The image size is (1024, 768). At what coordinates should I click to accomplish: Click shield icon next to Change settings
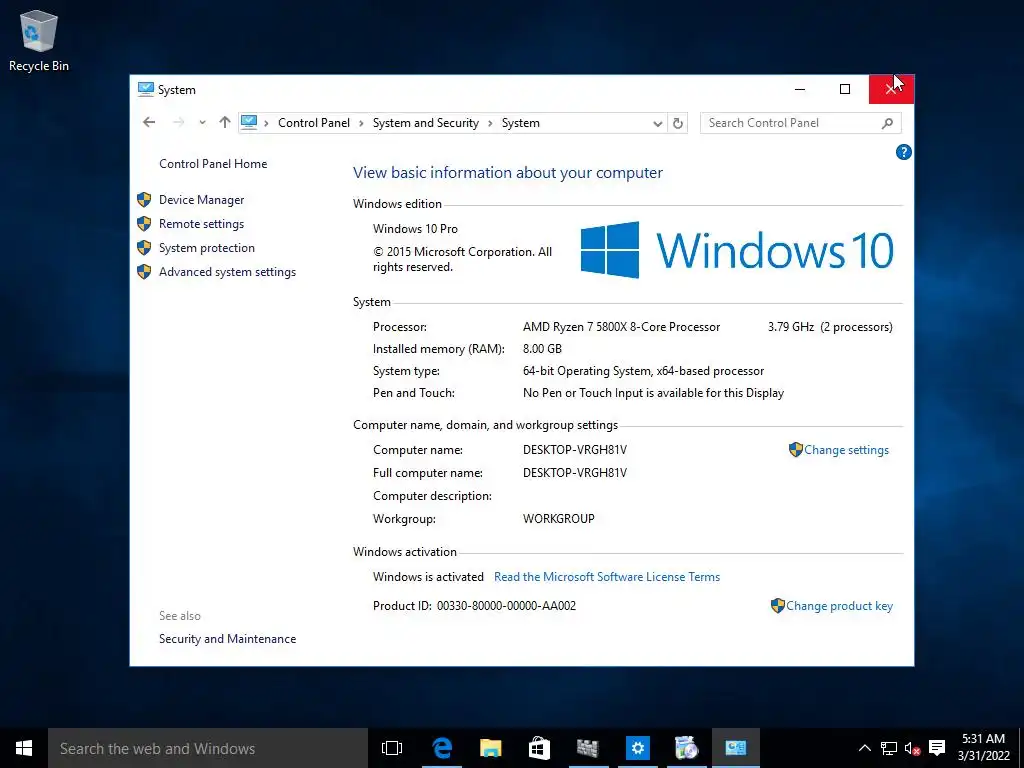(x=795, y=449)
